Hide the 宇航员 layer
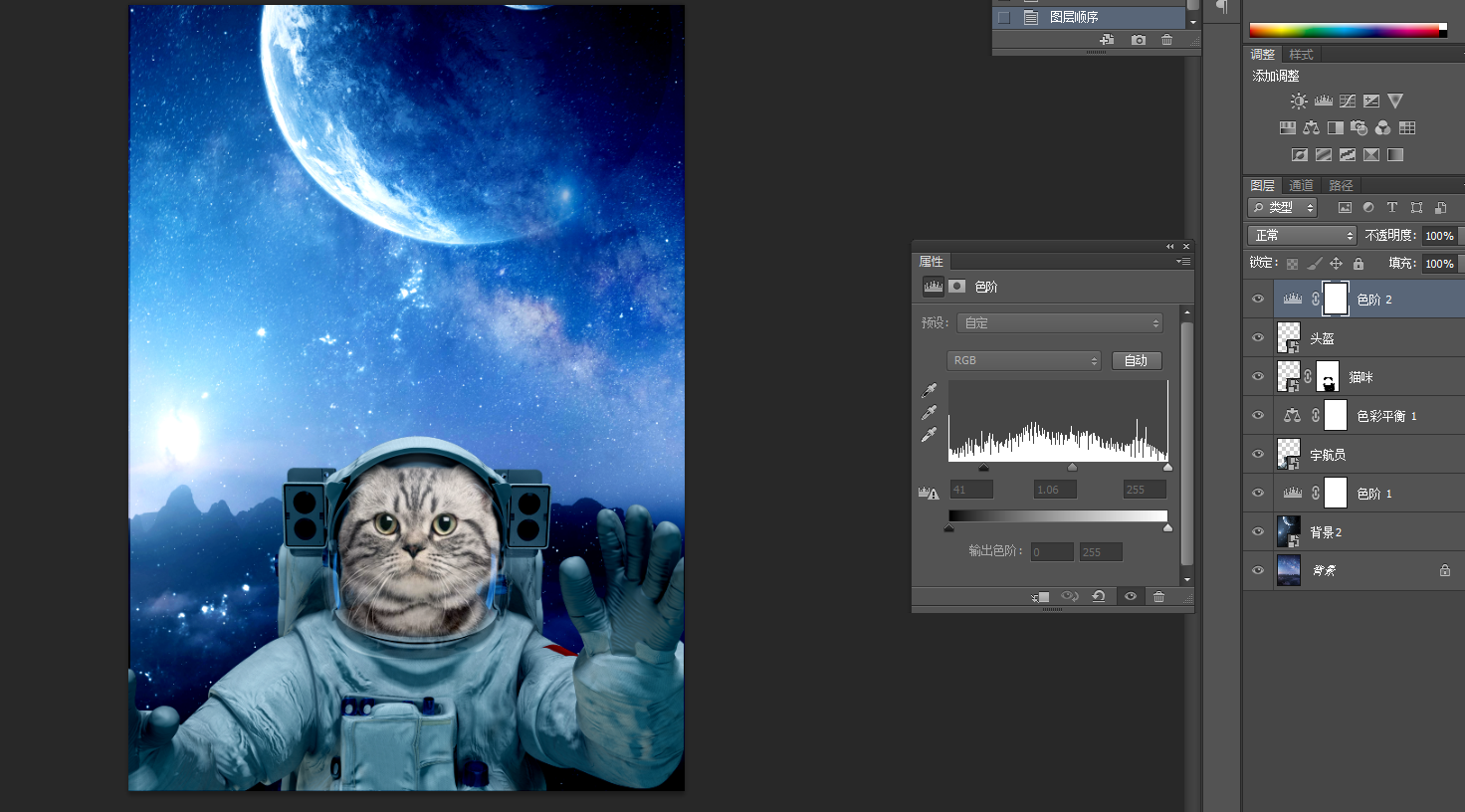The height and width of the screenshot is (812, 1465). pyautogui.click(x=1258, y=455)
